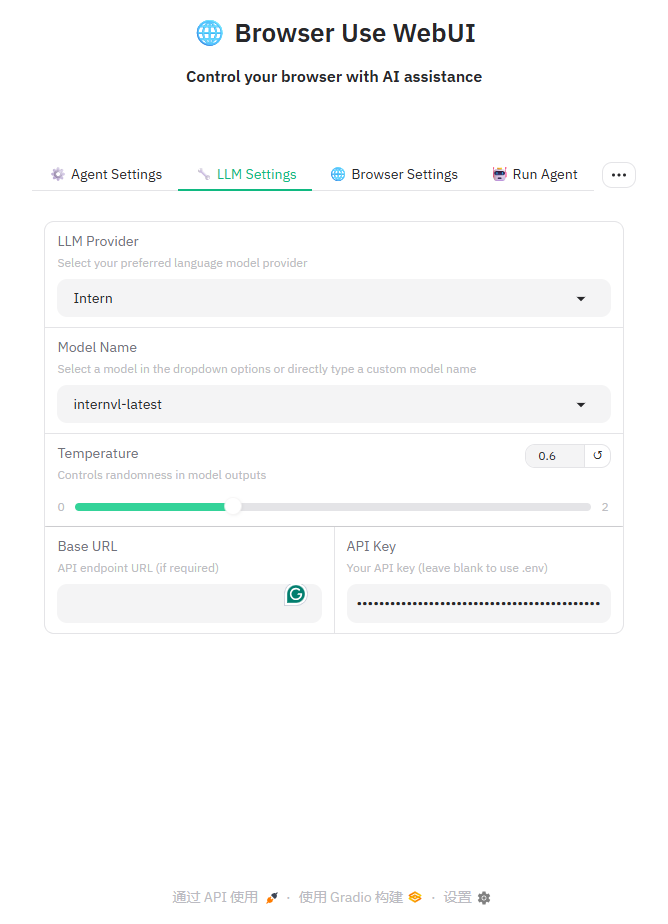Click the 'Controls randomness in model outputs' text
Viewport: 668px width, 924px height.
[161, 475]
